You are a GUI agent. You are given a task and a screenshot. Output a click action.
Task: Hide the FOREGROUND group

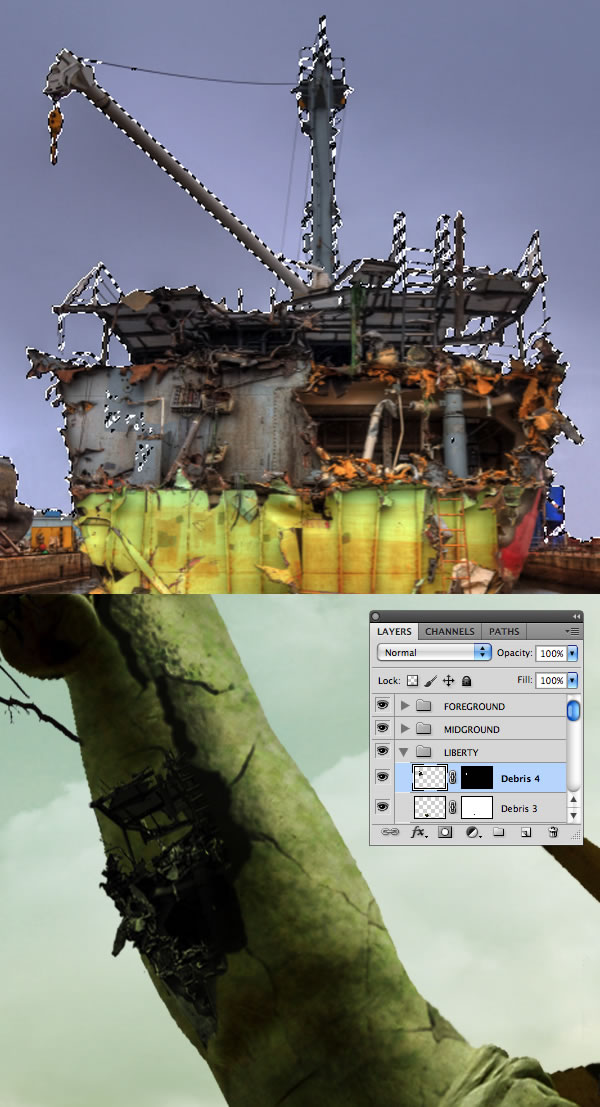click(x=382, y=705)
